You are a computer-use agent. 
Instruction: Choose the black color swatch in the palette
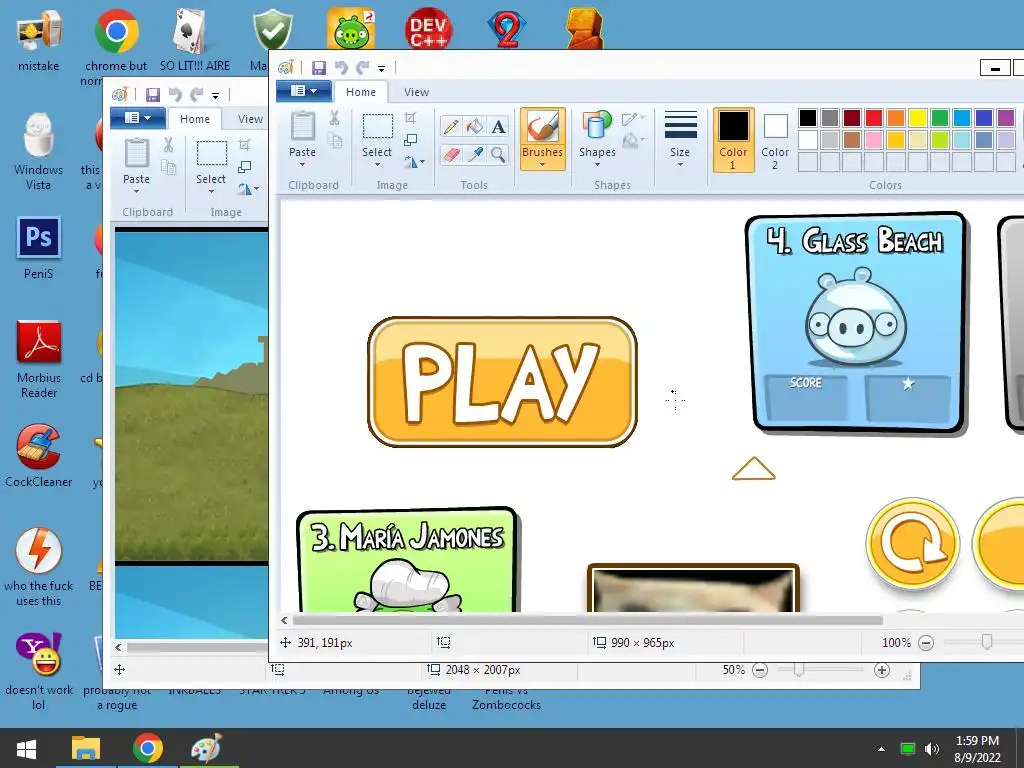(x=808, y=118)
